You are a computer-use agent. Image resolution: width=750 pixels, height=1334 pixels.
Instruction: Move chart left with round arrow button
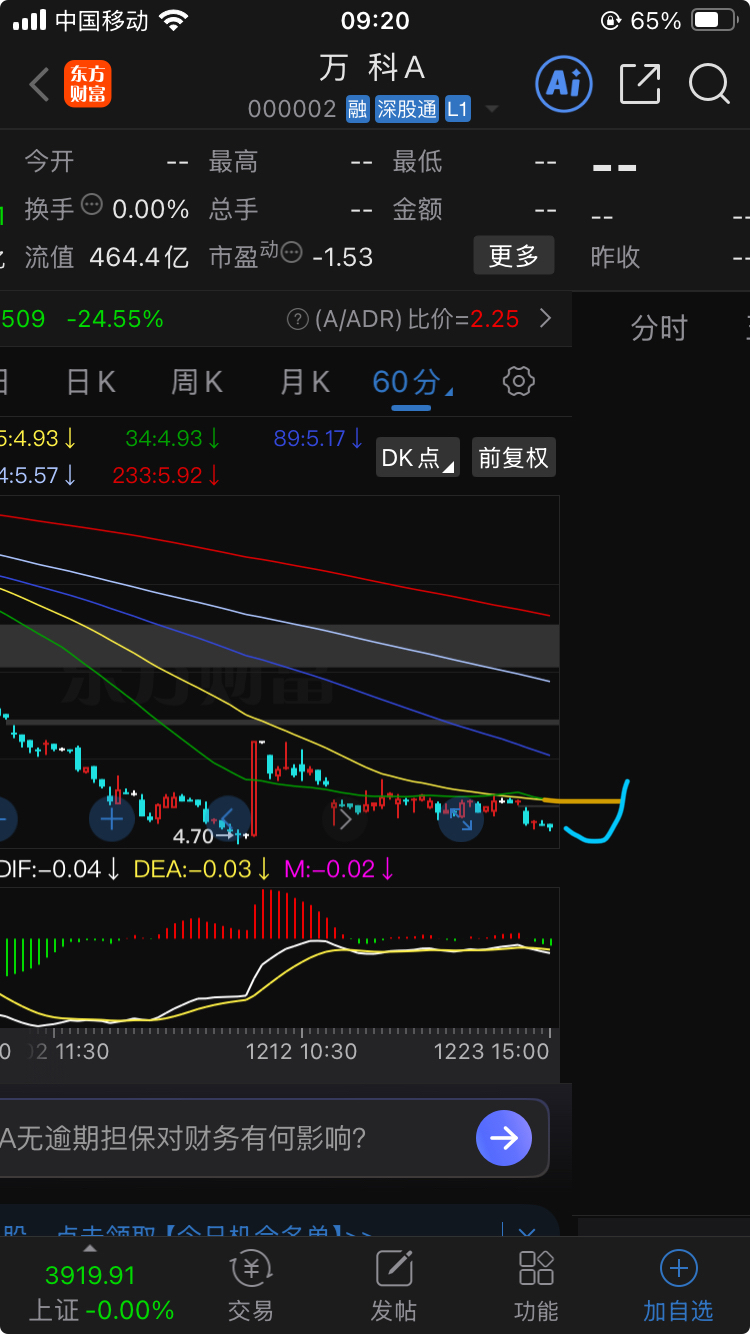226,819
